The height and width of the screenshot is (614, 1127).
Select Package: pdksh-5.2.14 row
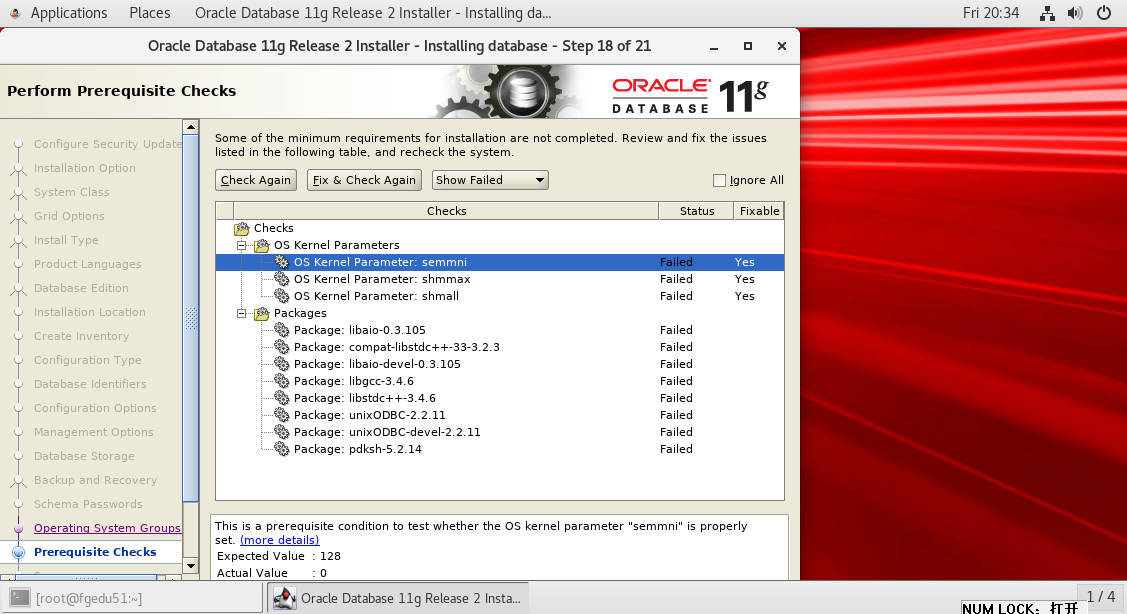click(500, 449)
